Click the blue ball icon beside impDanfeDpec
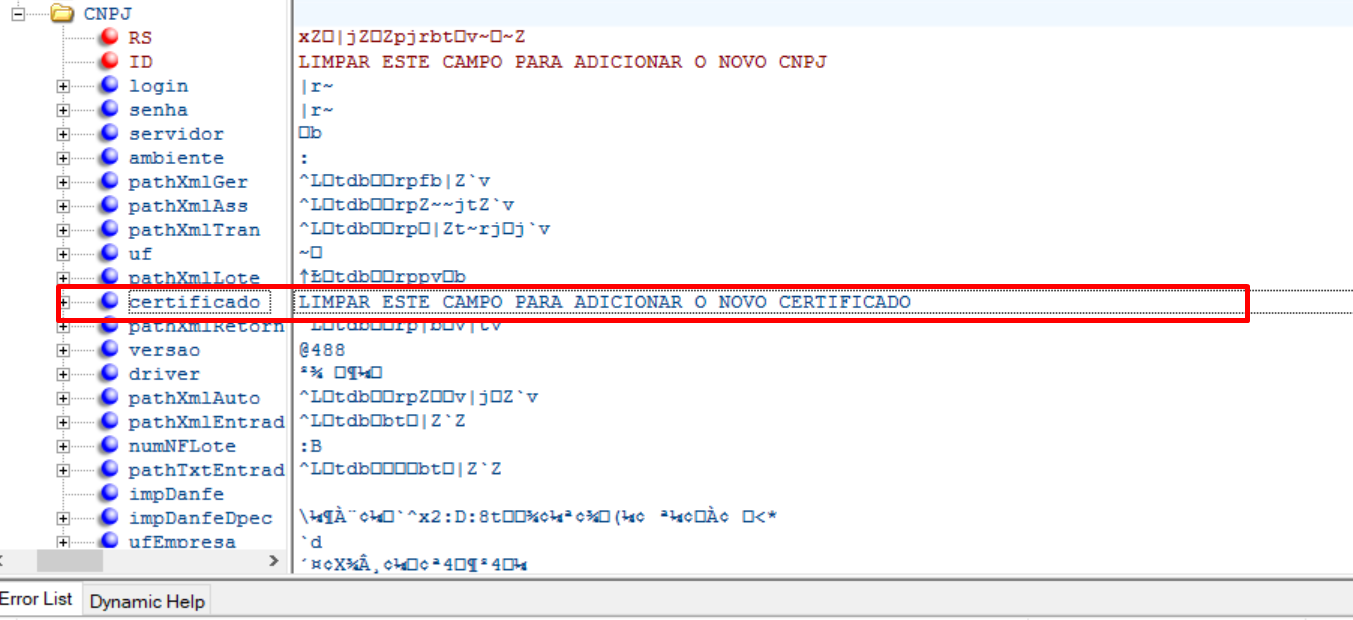 pos(109,518)
